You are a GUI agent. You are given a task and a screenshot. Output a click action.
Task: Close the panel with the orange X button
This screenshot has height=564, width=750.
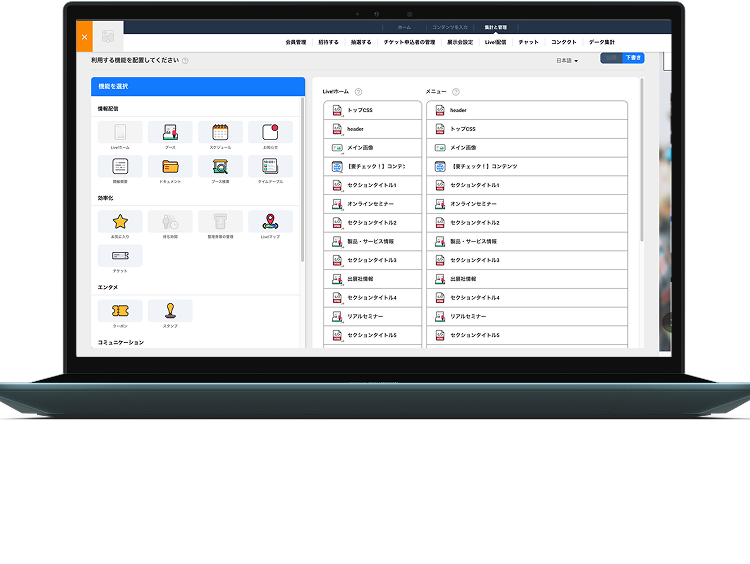click(x=84, y=37)
